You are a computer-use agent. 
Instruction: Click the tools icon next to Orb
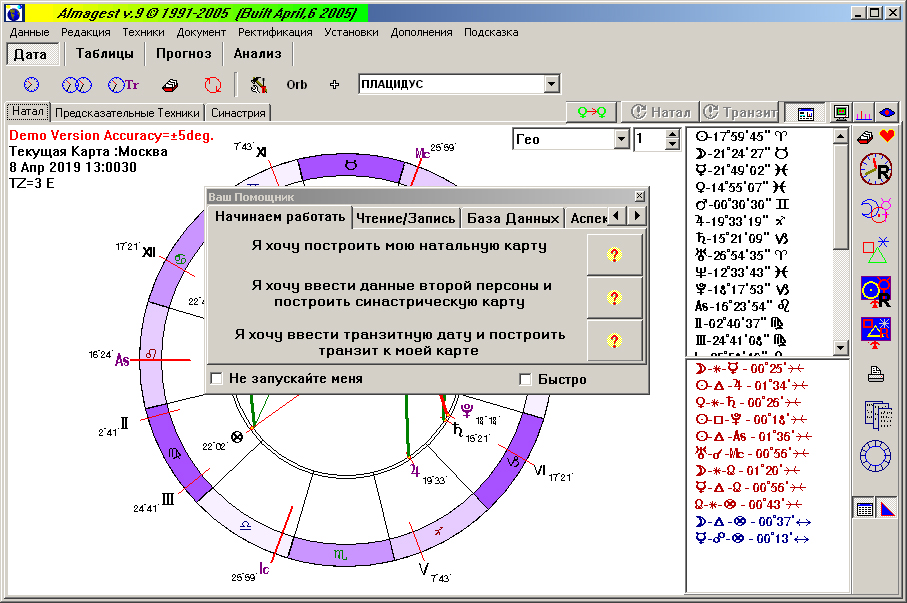[x=258, y=85]
